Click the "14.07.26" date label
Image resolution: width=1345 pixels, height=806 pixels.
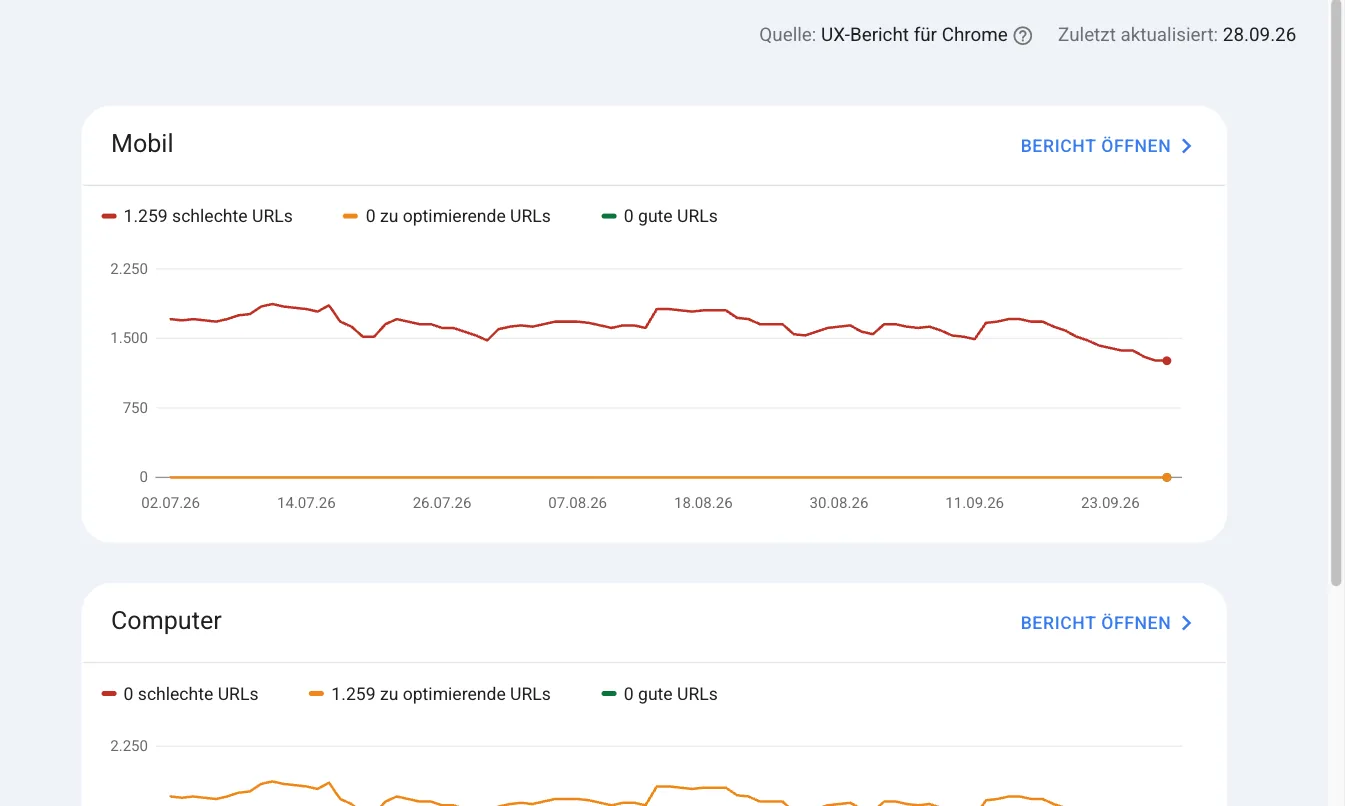306,503
